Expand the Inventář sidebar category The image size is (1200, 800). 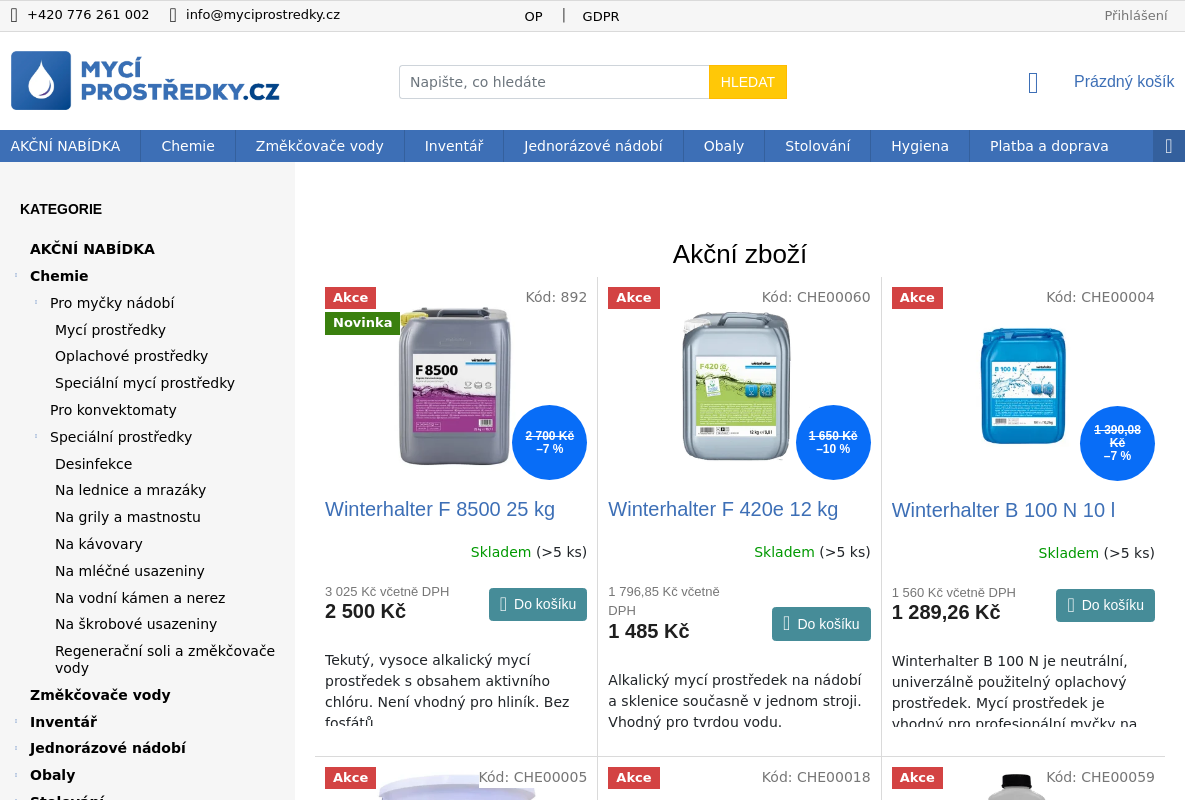16,722
